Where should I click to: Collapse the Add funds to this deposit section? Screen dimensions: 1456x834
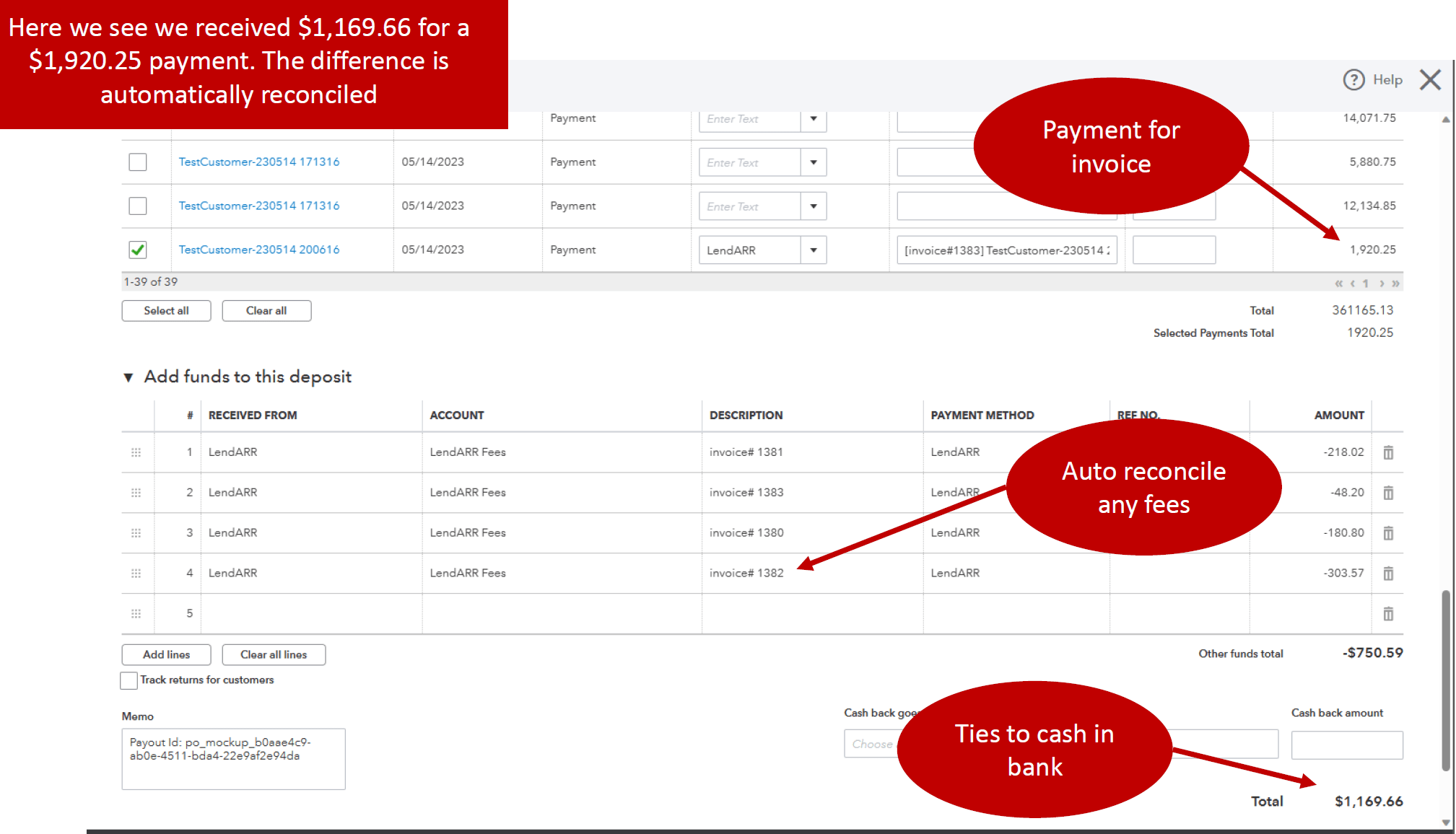point(128,376)
